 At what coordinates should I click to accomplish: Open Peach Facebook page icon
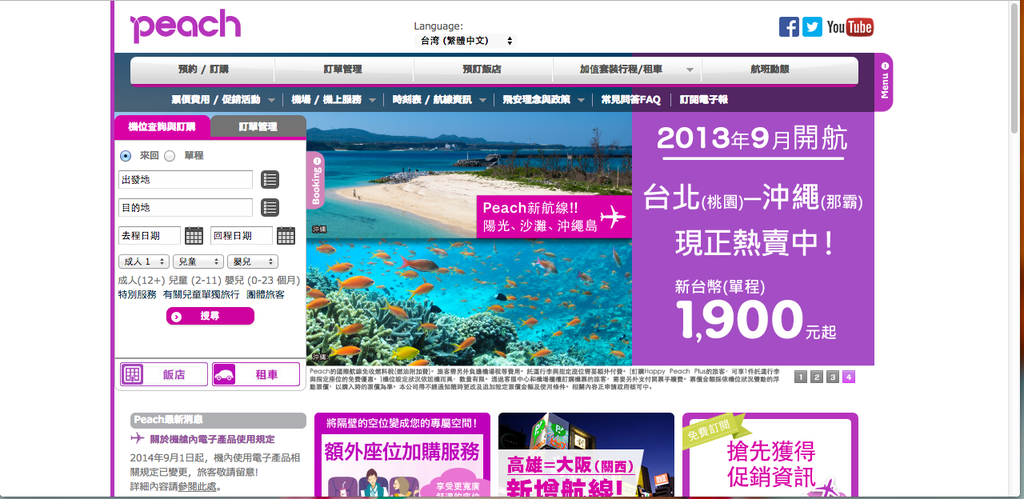(789, 27)
